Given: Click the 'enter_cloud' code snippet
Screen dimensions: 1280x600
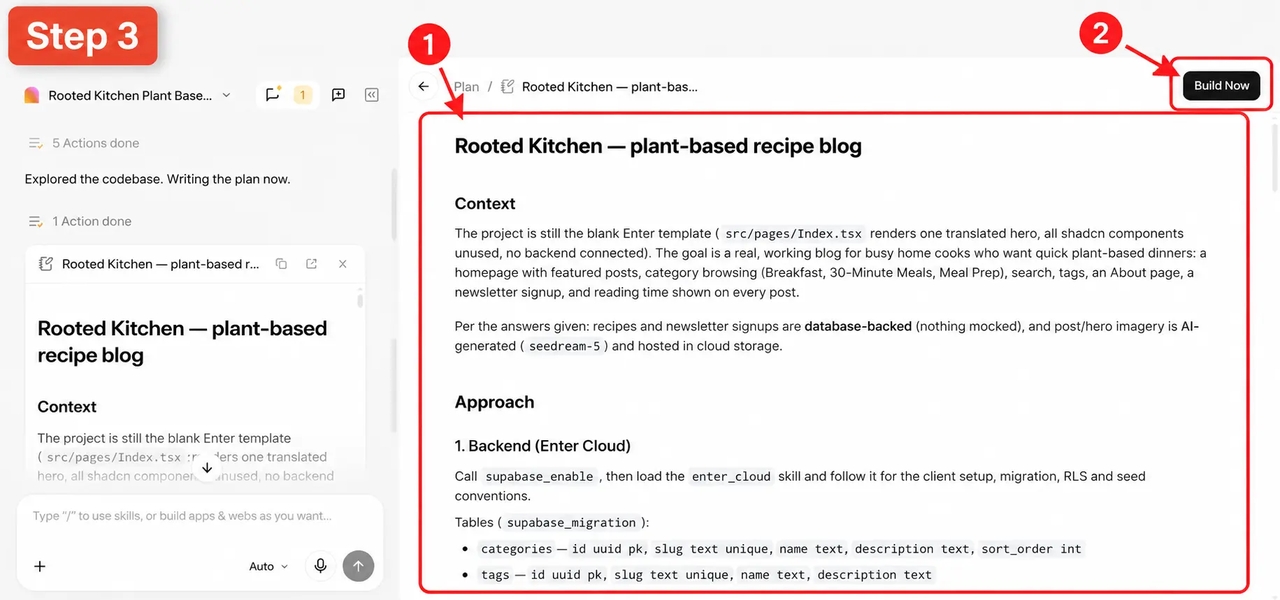Looking at the screenshot, I should coord(731,476).
